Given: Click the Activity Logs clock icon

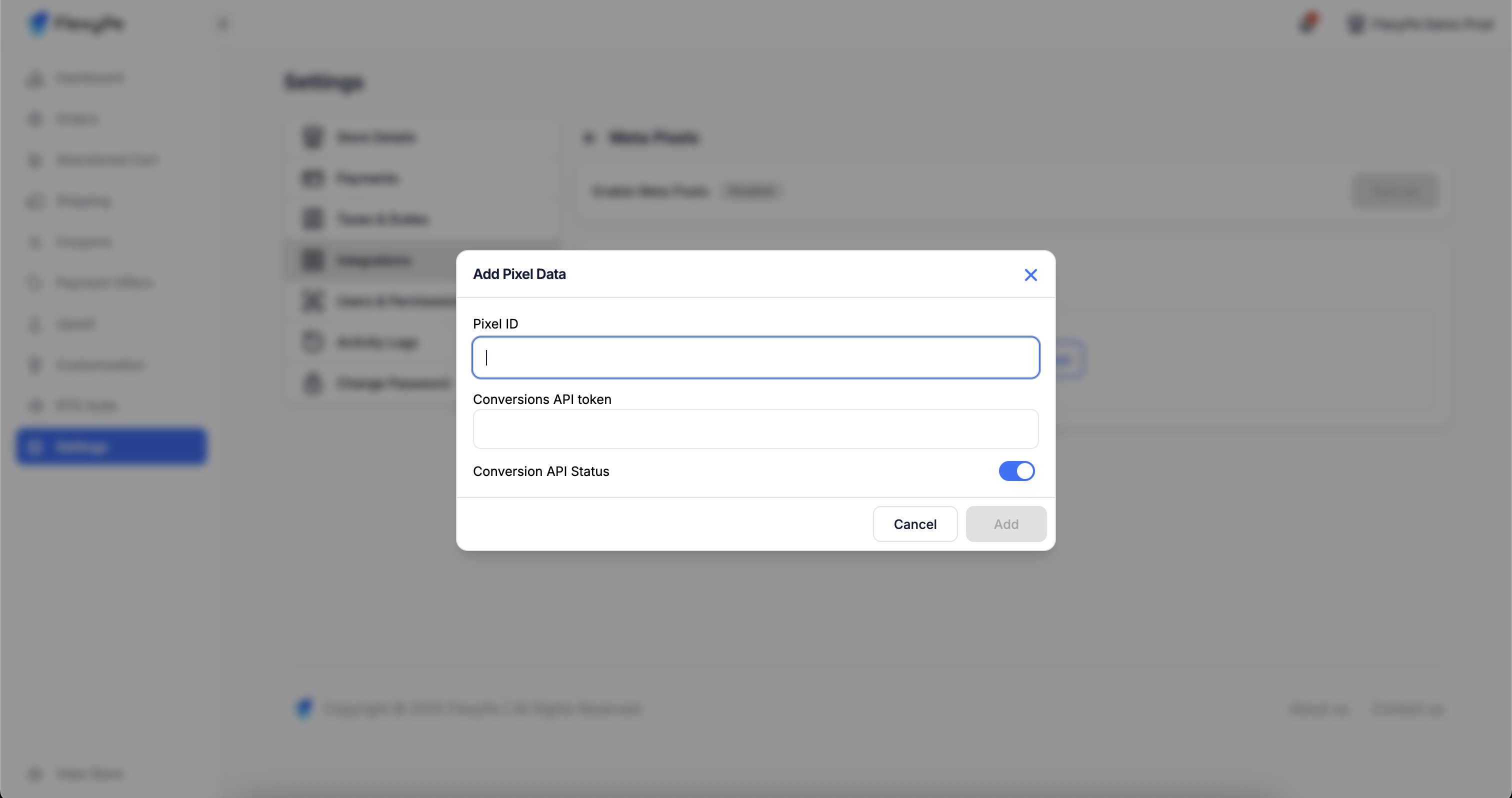Looking at the screenshot, I should pos(313,342).
